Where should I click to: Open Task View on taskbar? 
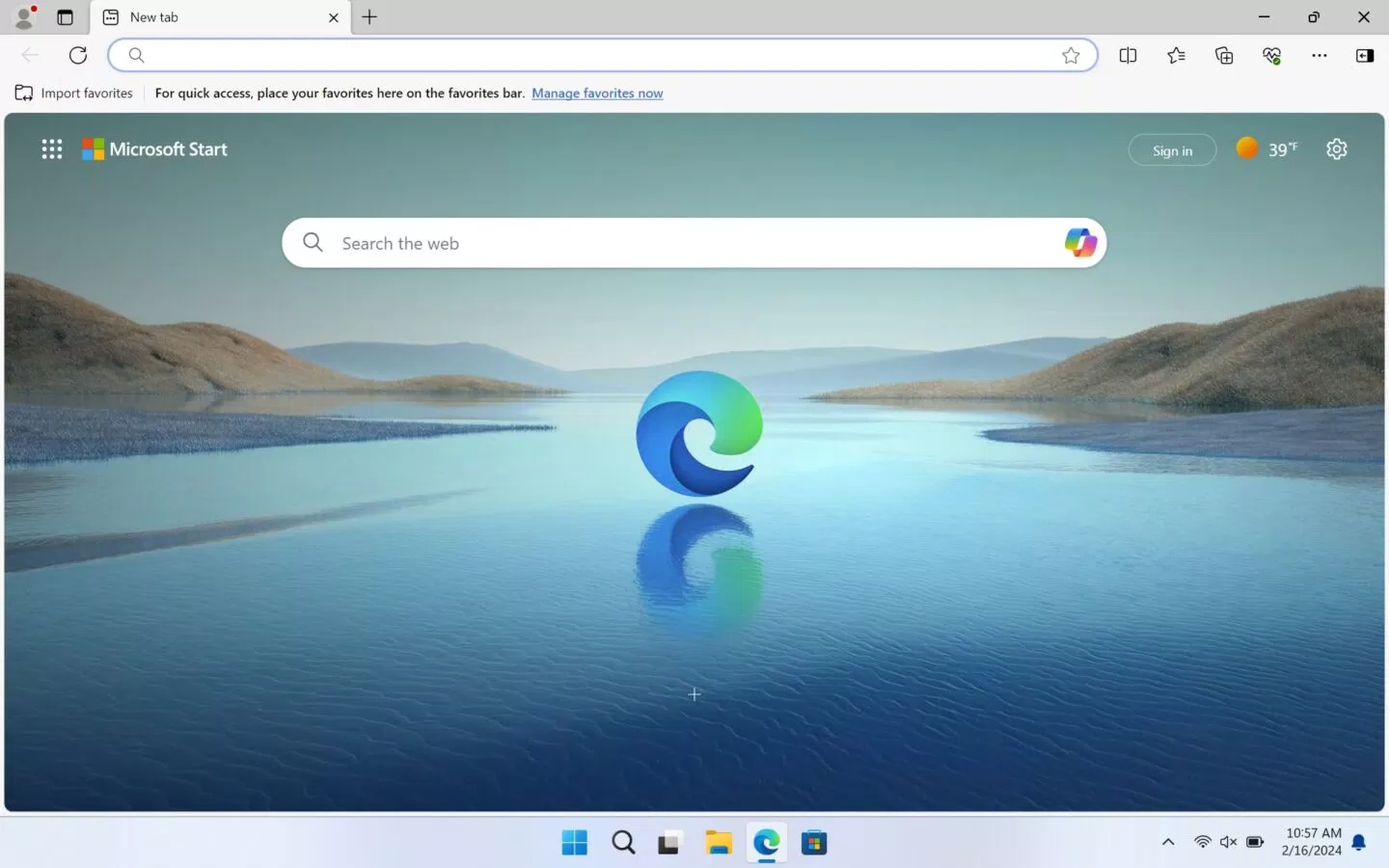[670, 843]
